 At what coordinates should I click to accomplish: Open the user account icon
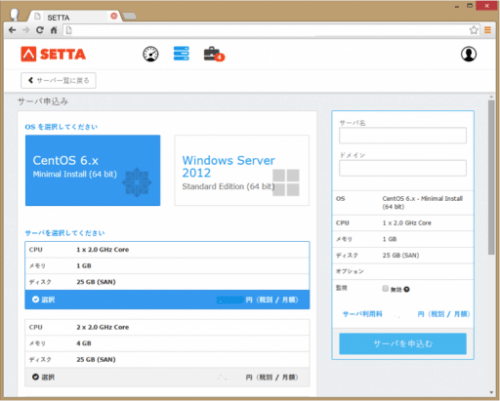(469, 54)
